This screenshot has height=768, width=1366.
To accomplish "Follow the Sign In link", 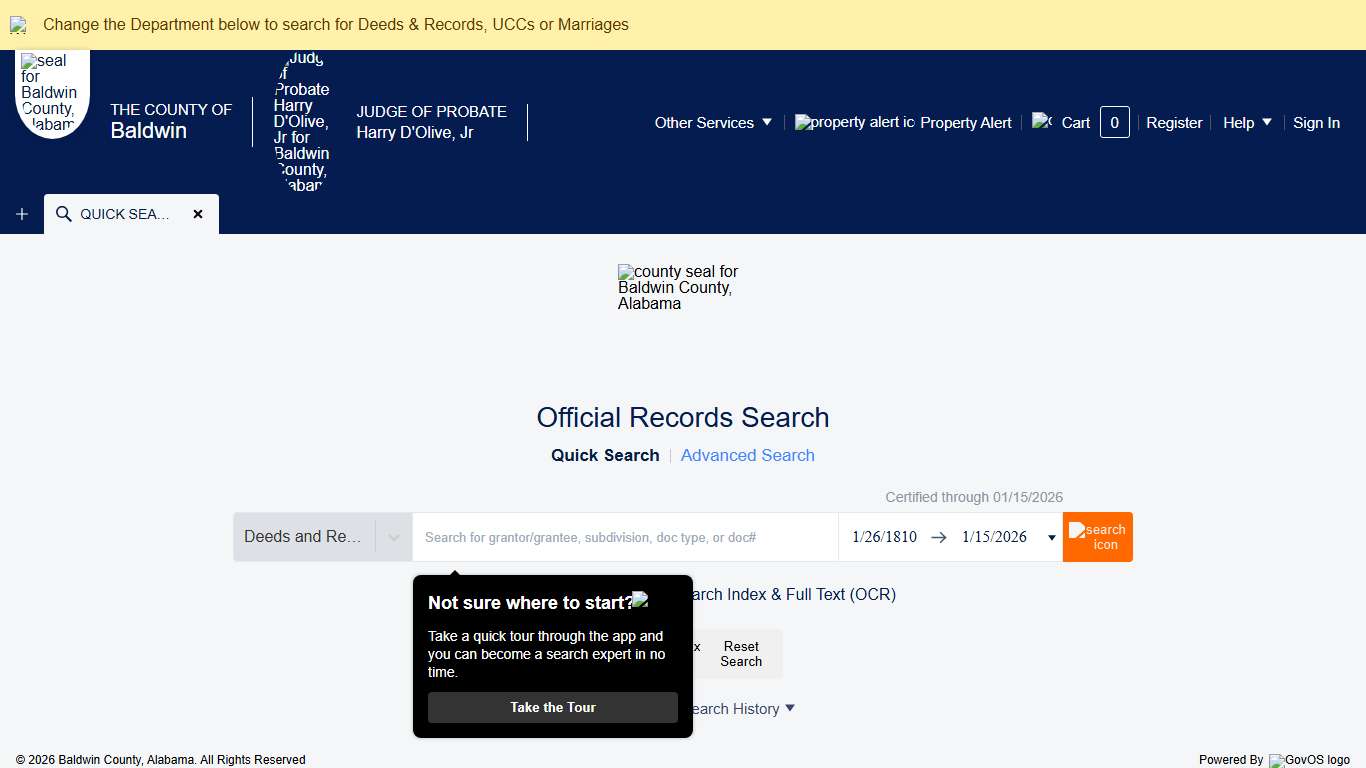I will (1316, 122).
